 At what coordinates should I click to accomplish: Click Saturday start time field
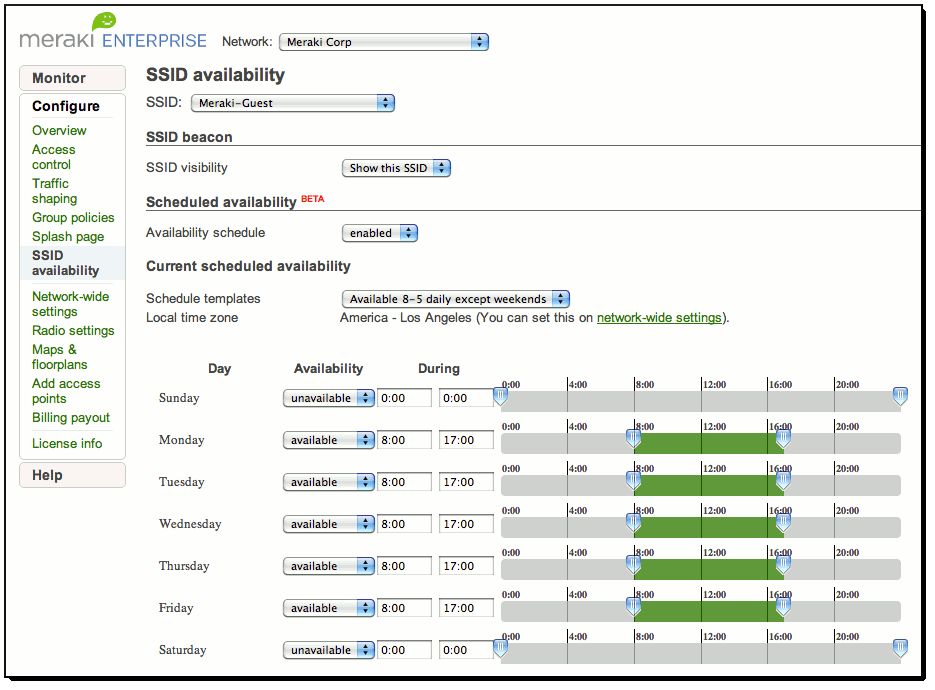404,650
